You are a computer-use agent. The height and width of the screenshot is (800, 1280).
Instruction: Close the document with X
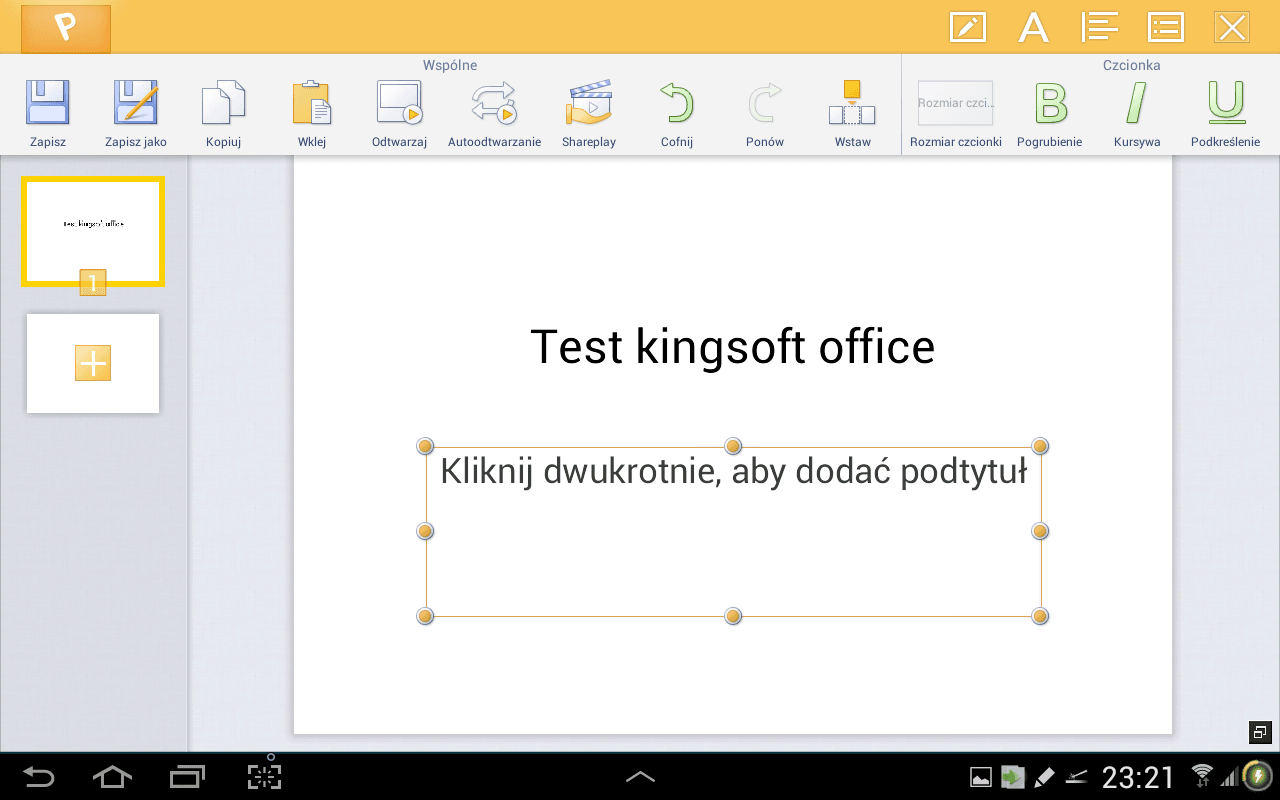pos(1232,27)
